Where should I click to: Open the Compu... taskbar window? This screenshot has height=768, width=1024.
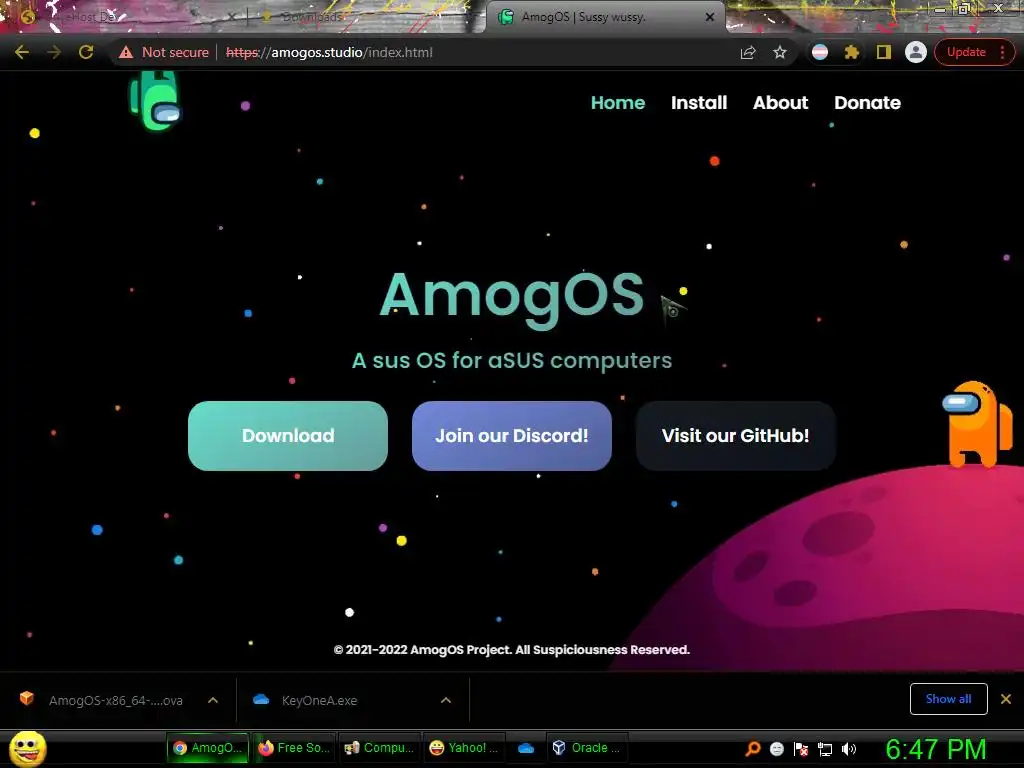pos(379,748)
